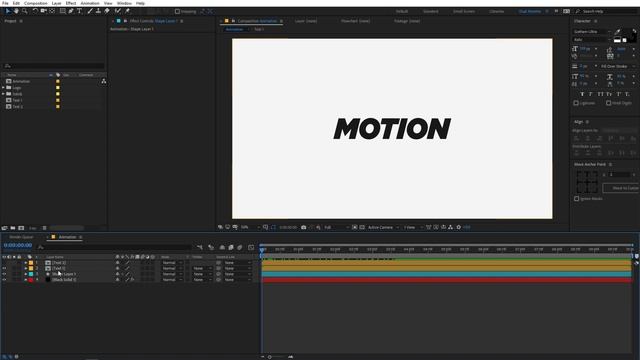Select the Eraser tool
Screen dimensions: 640x360
click(x=107, y=11)
